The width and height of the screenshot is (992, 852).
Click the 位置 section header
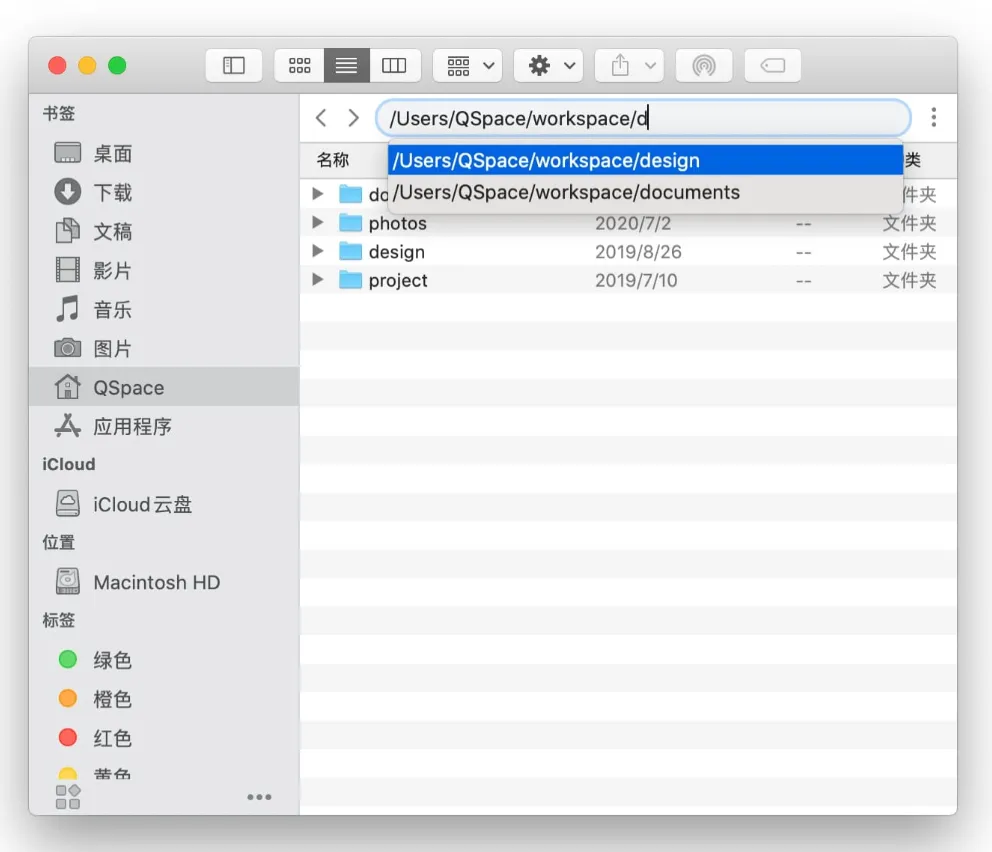59,542
